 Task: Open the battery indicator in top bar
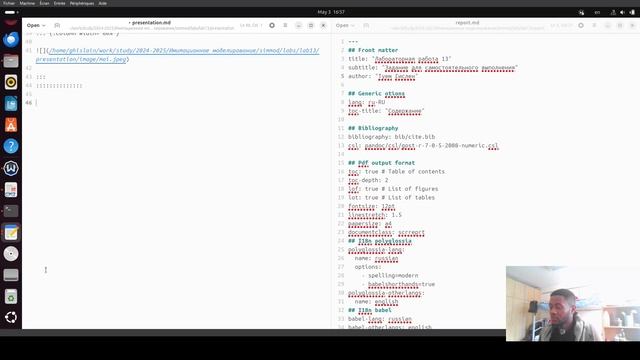point(632,12)
